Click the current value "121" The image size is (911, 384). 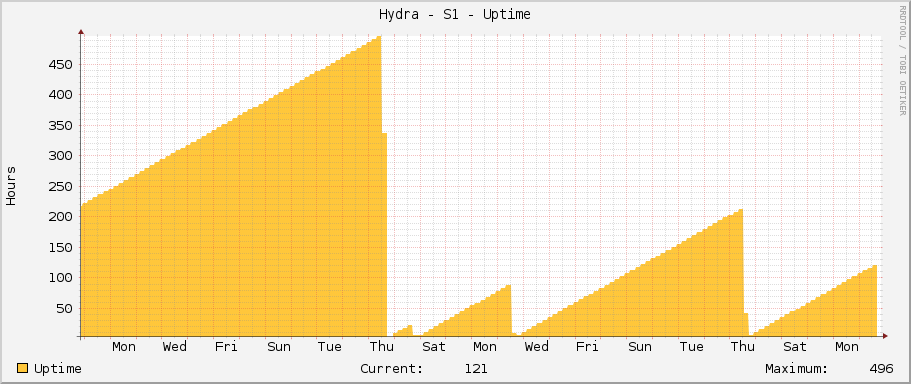pyautogui.click(x=476, y=369)
